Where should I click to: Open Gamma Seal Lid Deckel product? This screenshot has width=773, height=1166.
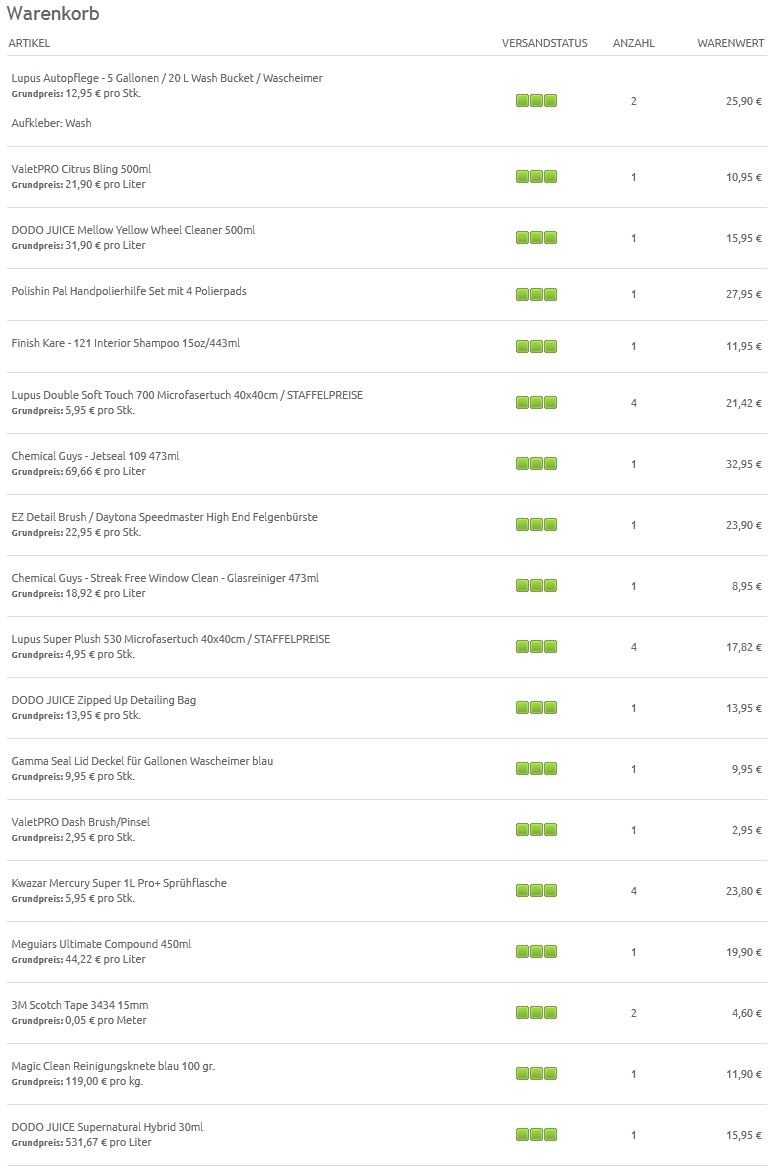[142, 761]
